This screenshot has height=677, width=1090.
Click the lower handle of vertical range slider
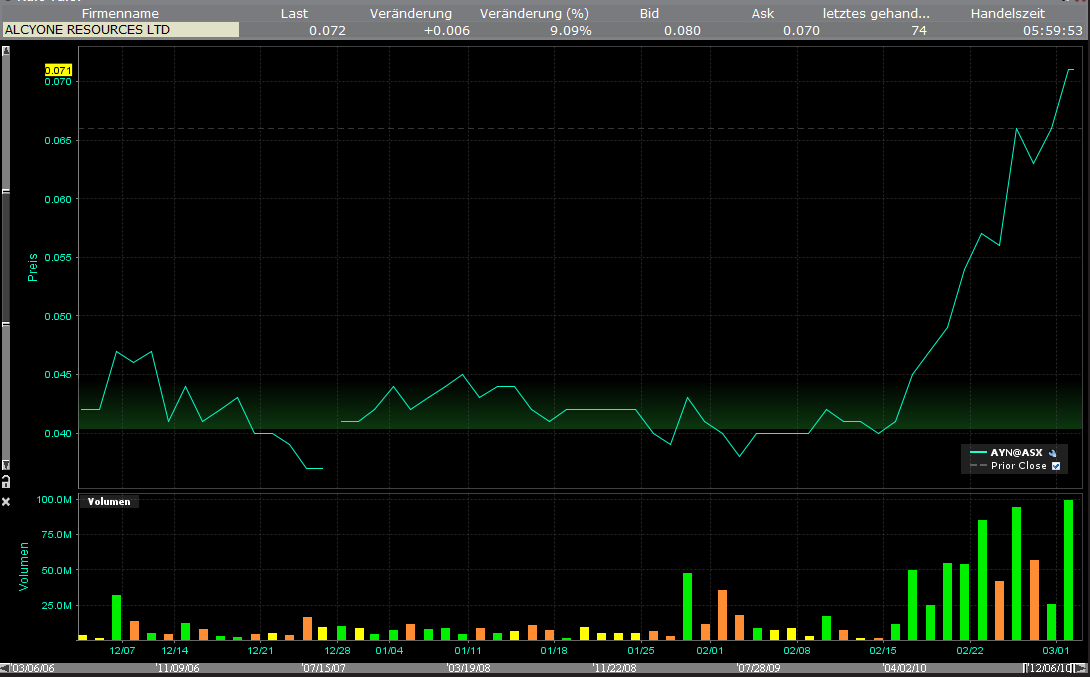[6, 325]
